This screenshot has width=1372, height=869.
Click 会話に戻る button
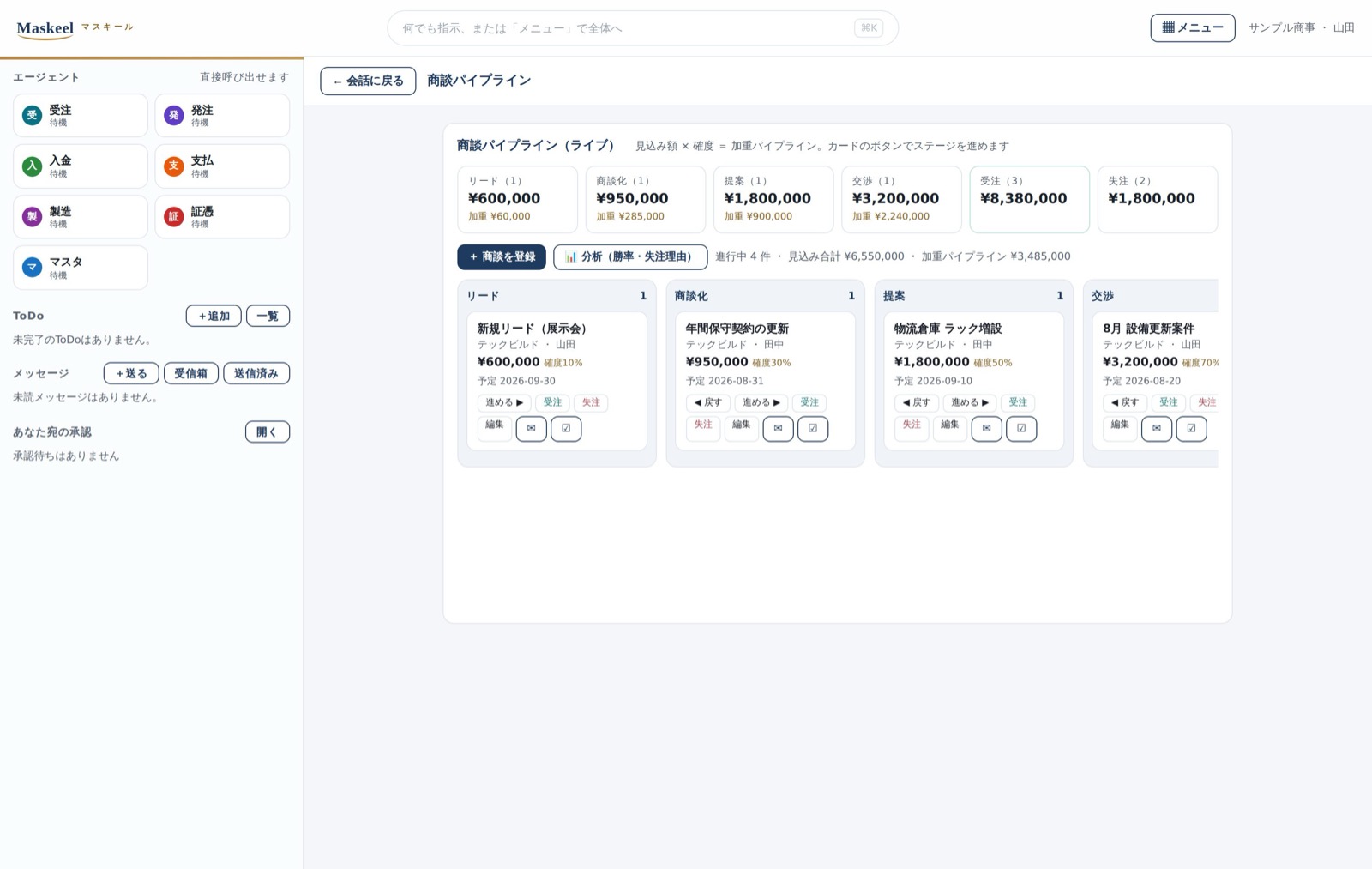[368, 81]
